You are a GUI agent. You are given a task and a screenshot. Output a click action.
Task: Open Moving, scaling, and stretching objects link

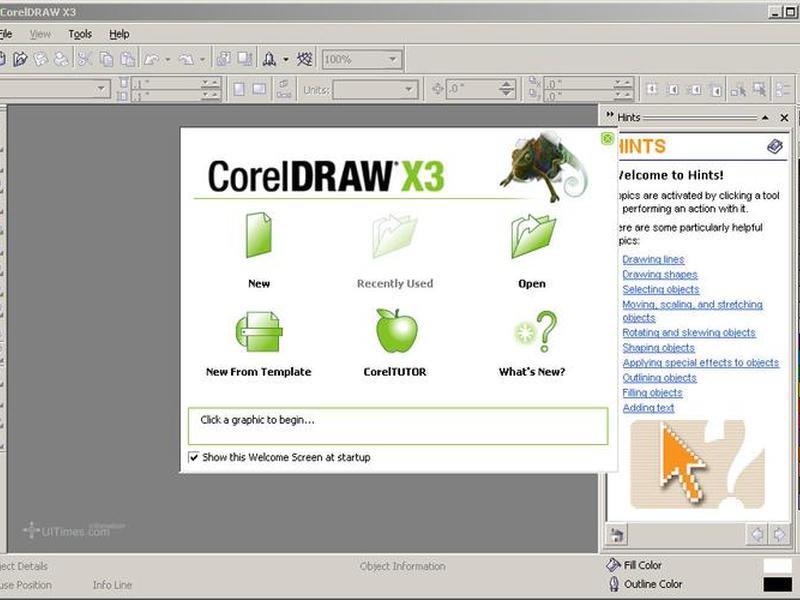[692, 311]
